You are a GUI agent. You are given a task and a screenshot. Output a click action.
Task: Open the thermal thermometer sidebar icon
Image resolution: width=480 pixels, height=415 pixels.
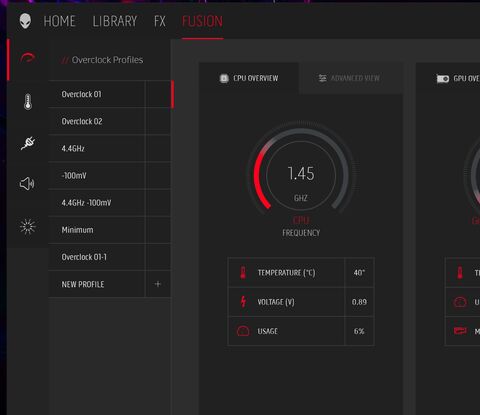tap(28, 101)
